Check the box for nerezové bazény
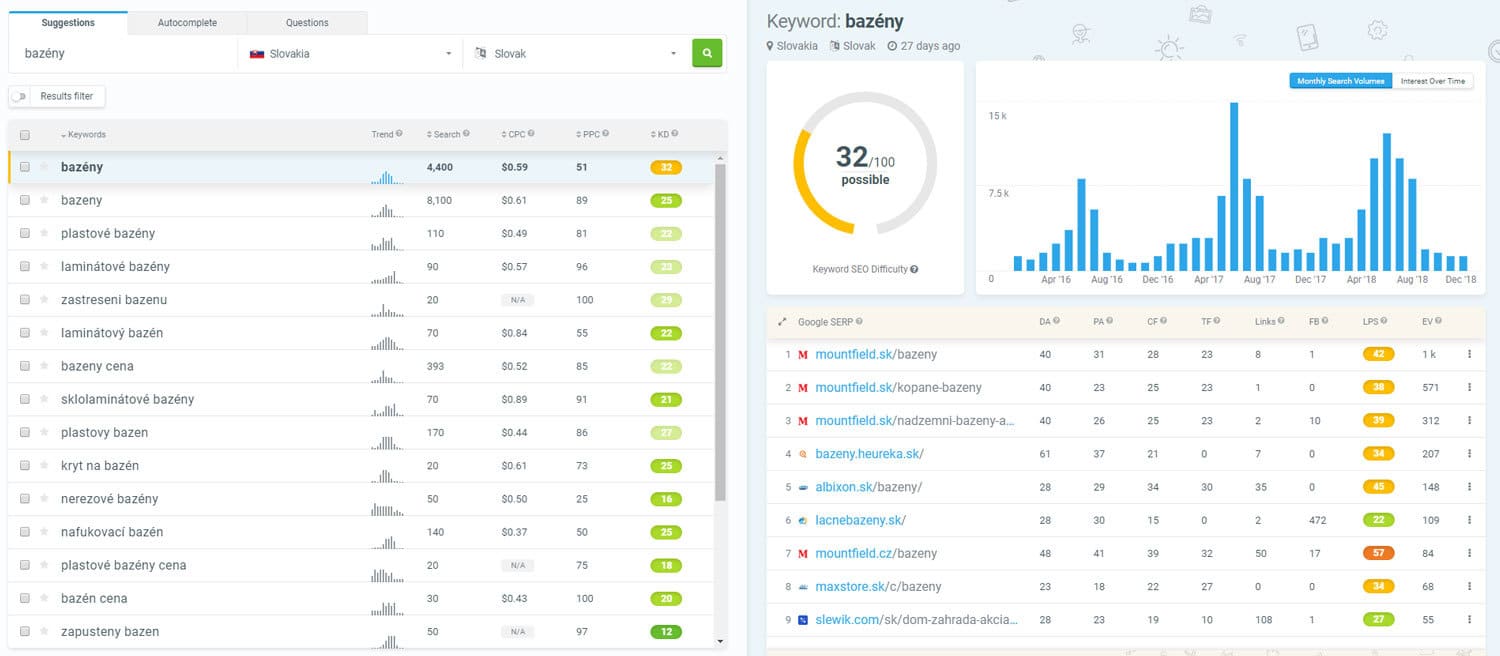Viewport: 1500px width, 656px height. pos(25,499)
